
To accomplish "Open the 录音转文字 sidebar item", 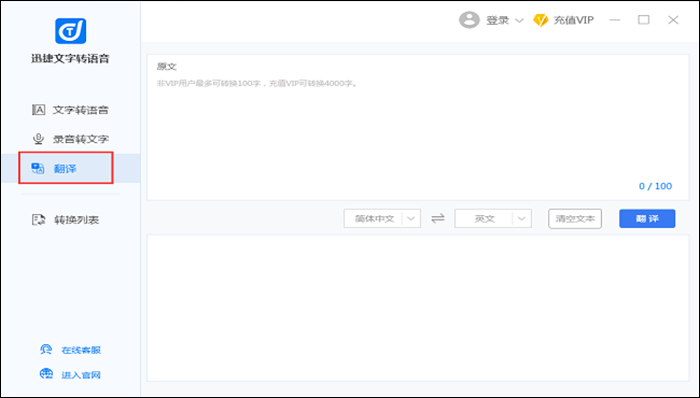I will click(x=71, y=139).
